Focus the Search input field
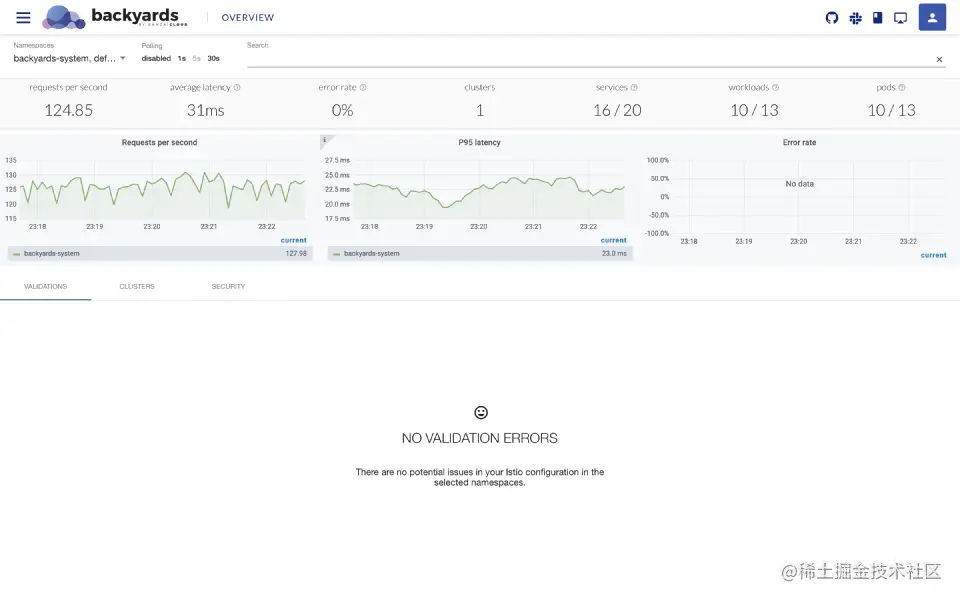This screenshot has height=600, width=960. (589, 59)
